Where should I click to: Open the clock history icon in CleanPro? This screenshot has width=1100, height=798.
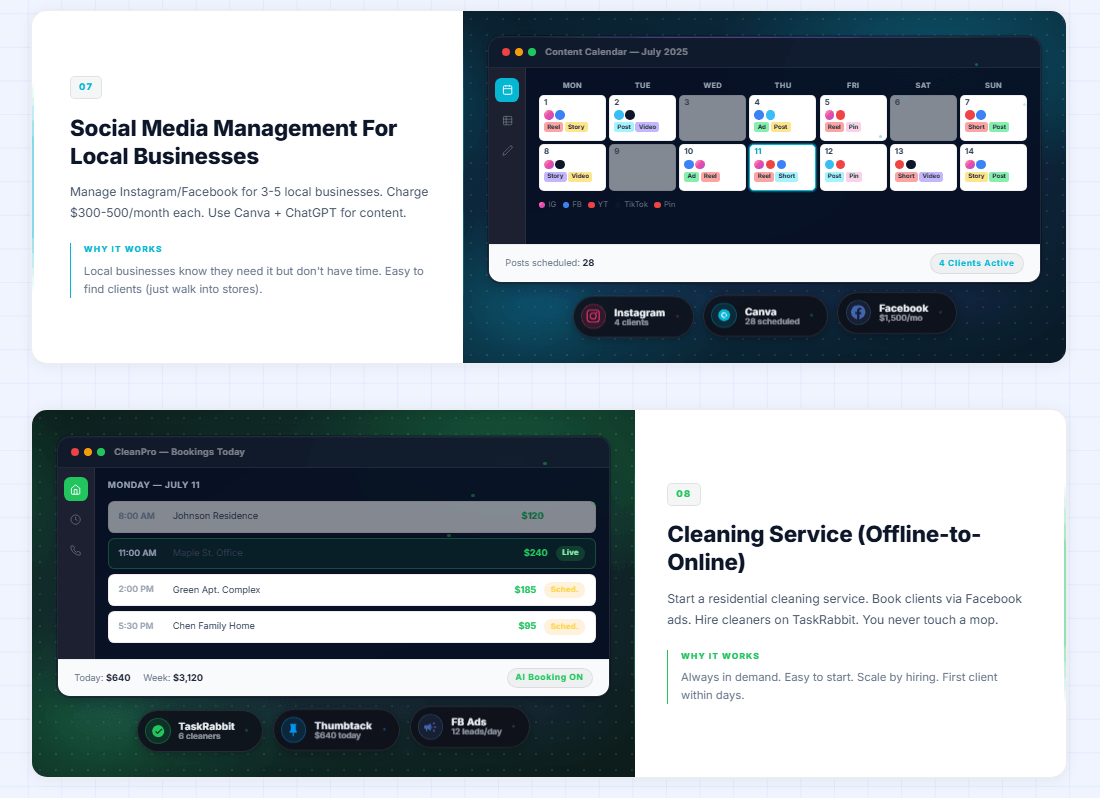(x=76, y=520)
